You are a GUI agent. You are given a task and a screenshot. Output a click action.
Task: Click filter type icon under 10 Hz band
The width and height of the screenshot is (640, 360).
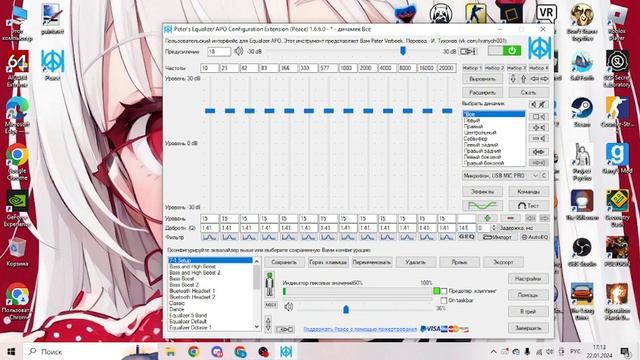click(x=209, y=237)
